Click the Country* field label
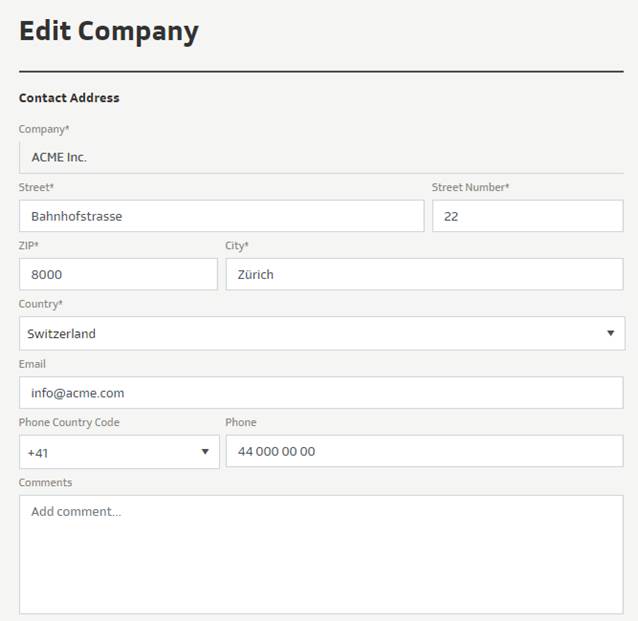This screenshot has width=638, height=621. pos(40,304)
